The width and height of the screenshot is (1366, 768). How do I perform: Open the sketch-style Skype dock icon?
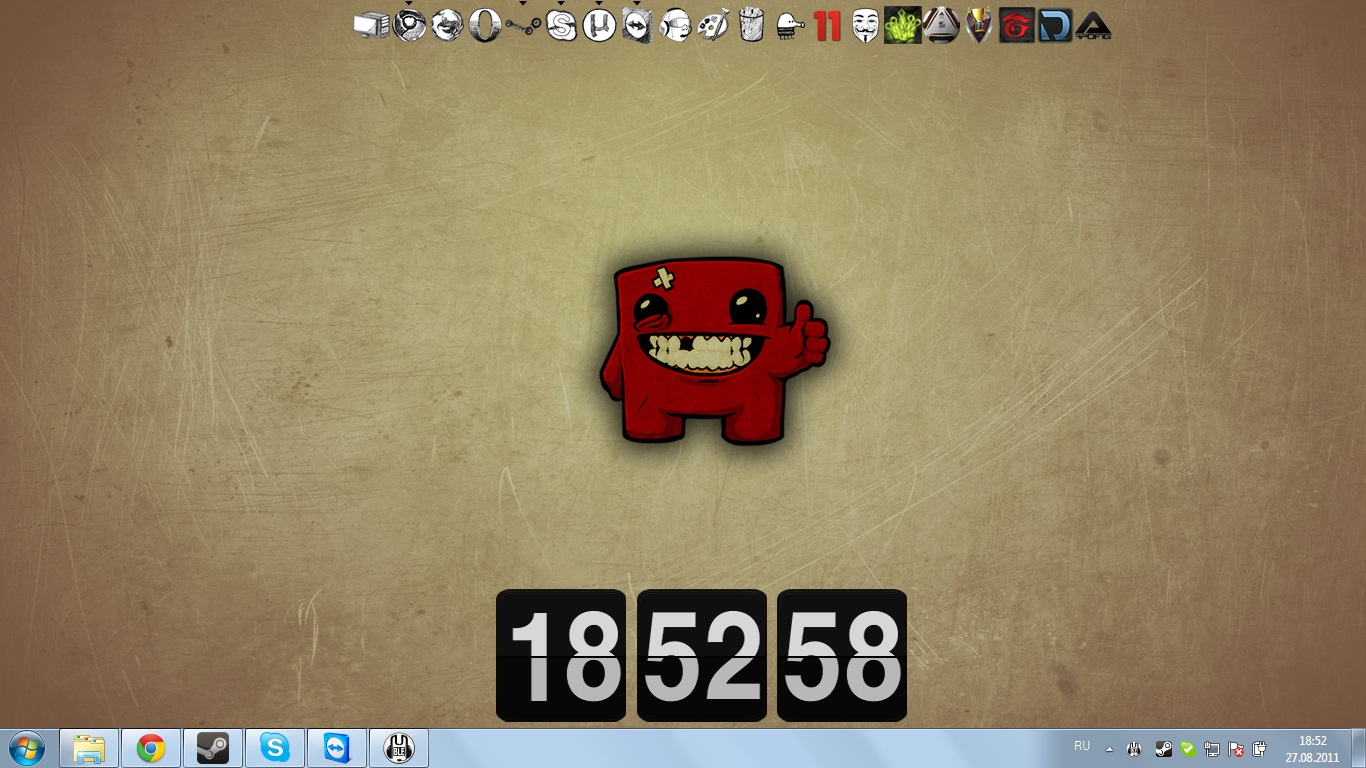561,25
